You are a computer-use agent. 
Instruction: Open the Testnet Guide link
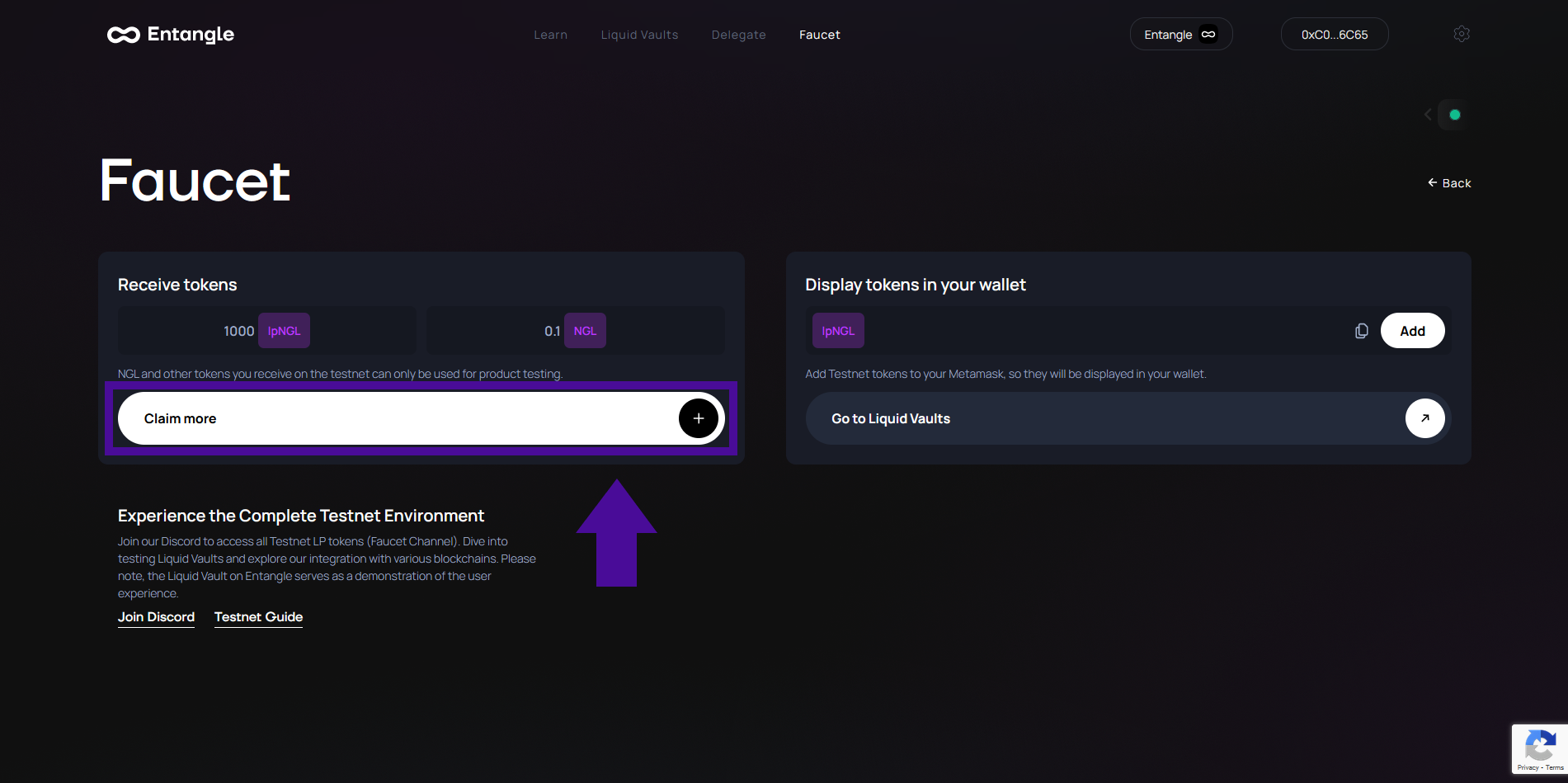258,617
